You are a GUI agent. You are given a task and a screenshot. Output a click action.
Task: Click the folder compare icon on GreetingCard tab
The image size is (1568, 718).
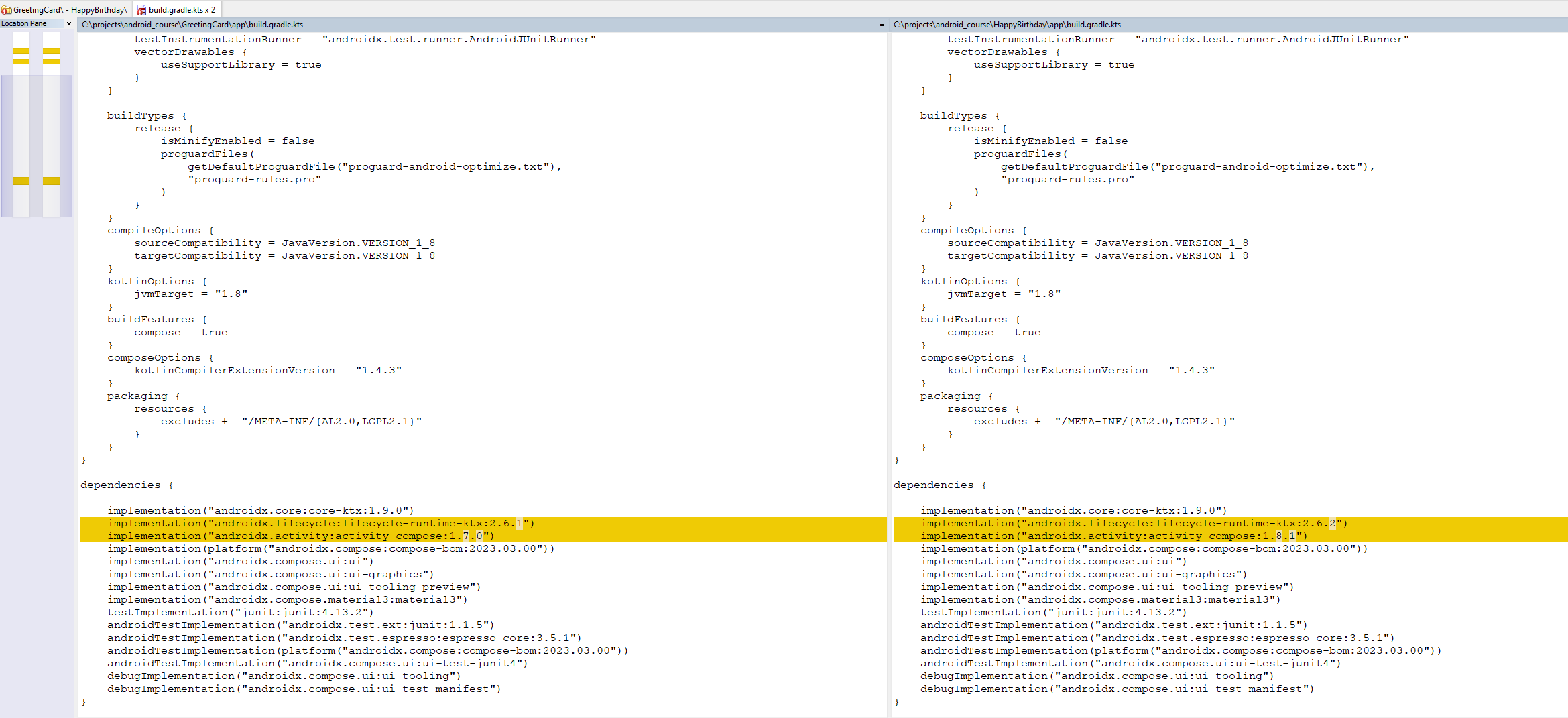coord(7,9)
